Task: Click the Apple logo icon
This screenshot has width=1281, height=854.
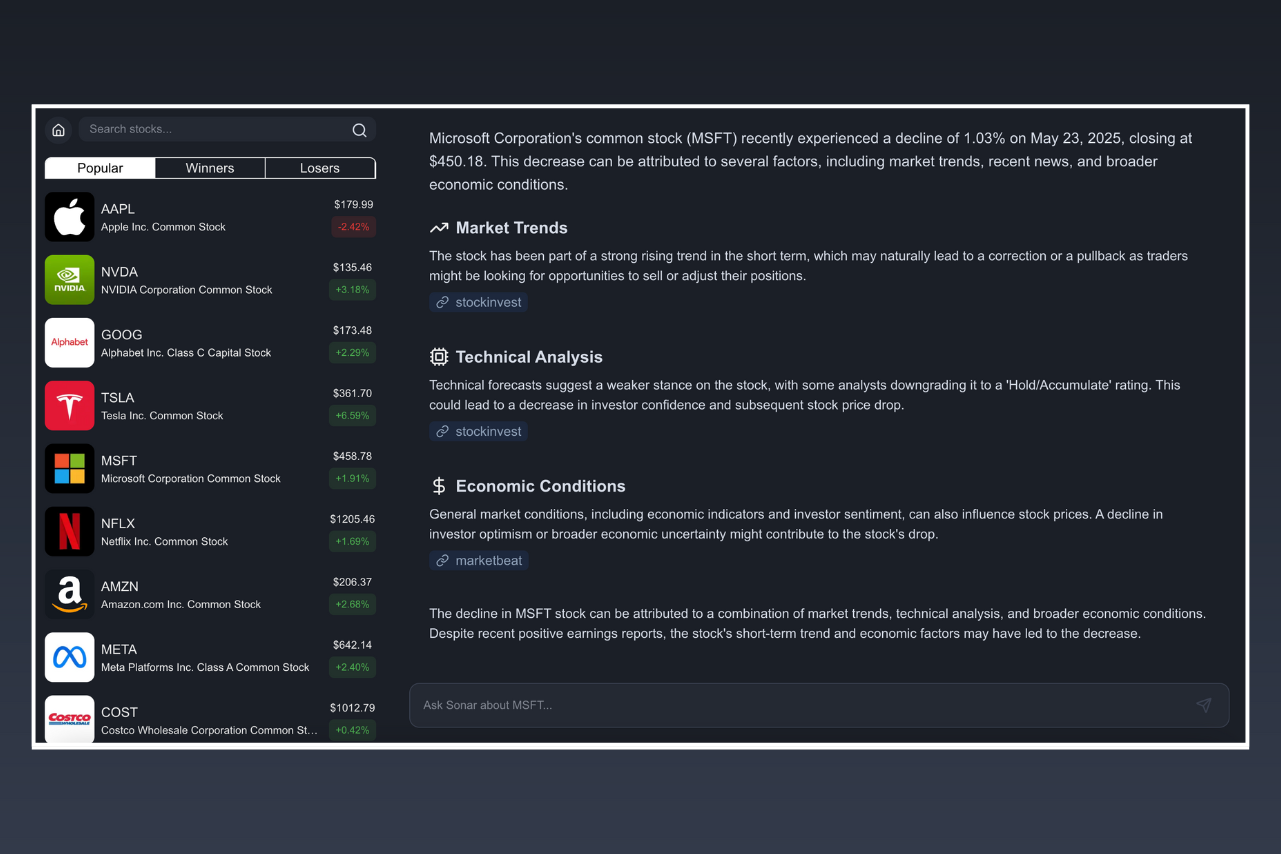Action: coord(70,217)
